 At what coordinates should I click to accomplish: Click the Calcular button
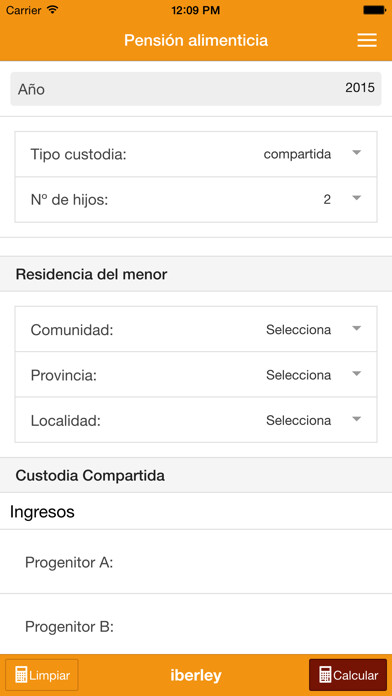pos(348,675)
